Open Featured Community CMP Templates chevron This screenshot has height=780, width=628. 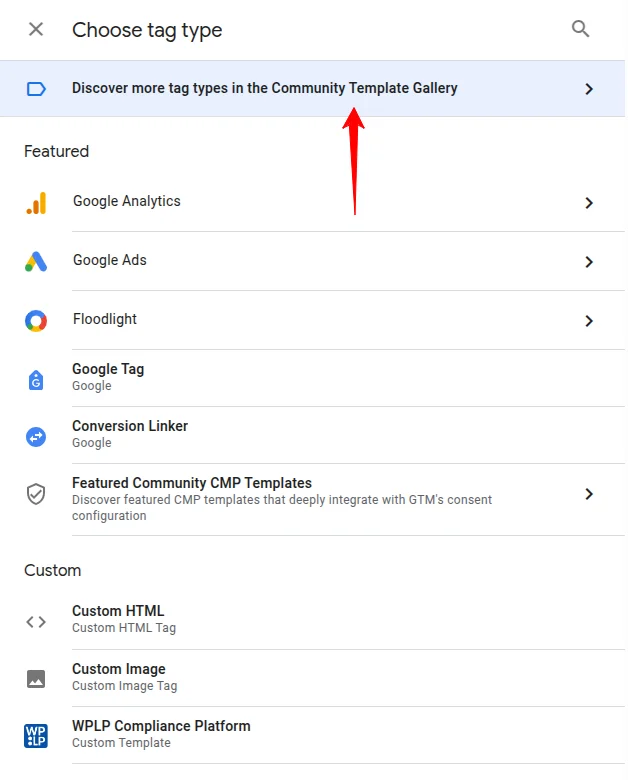589,494
